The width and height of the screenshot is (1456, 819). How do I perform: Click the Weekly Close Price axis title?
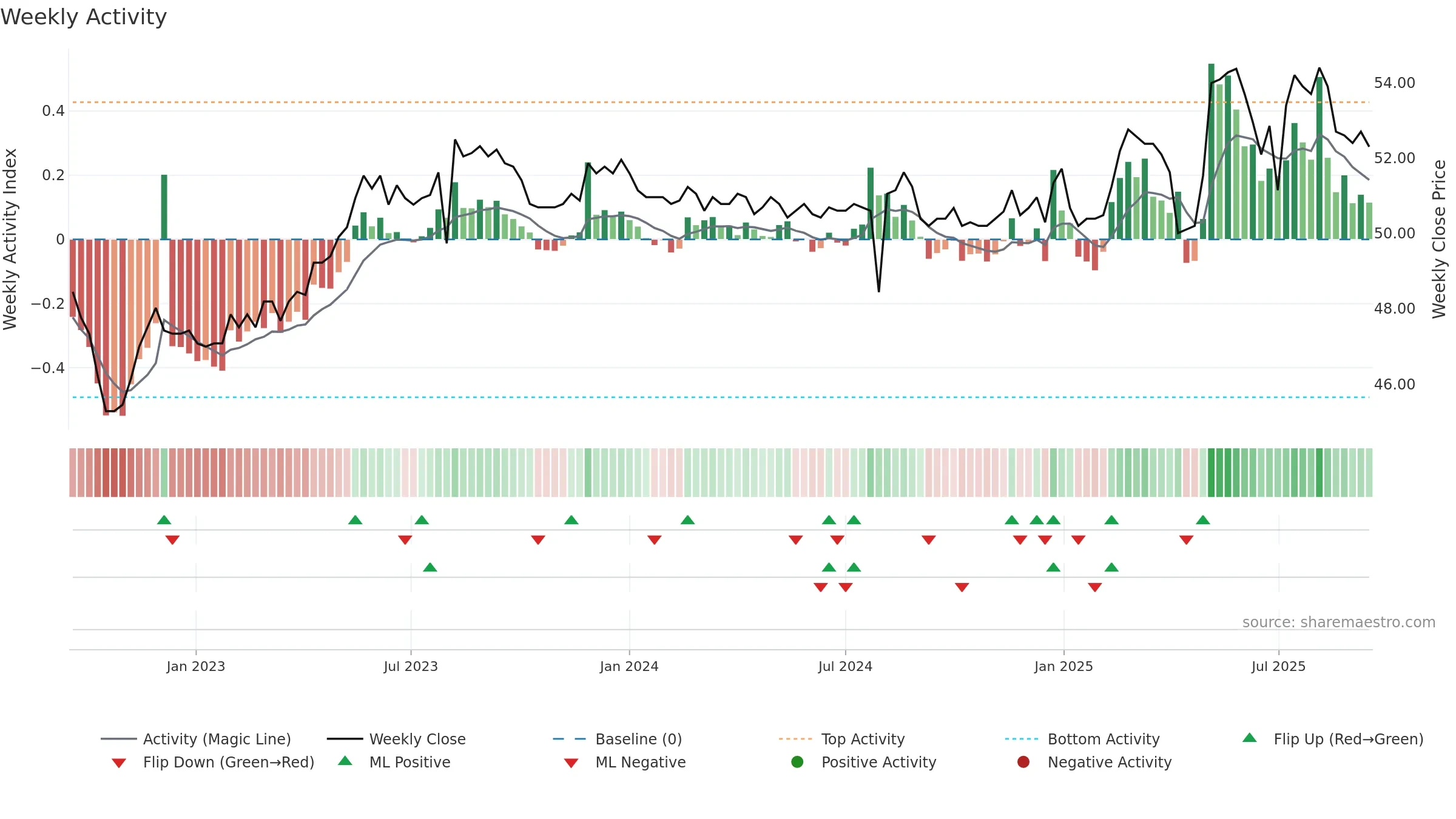click(1439, 239)
